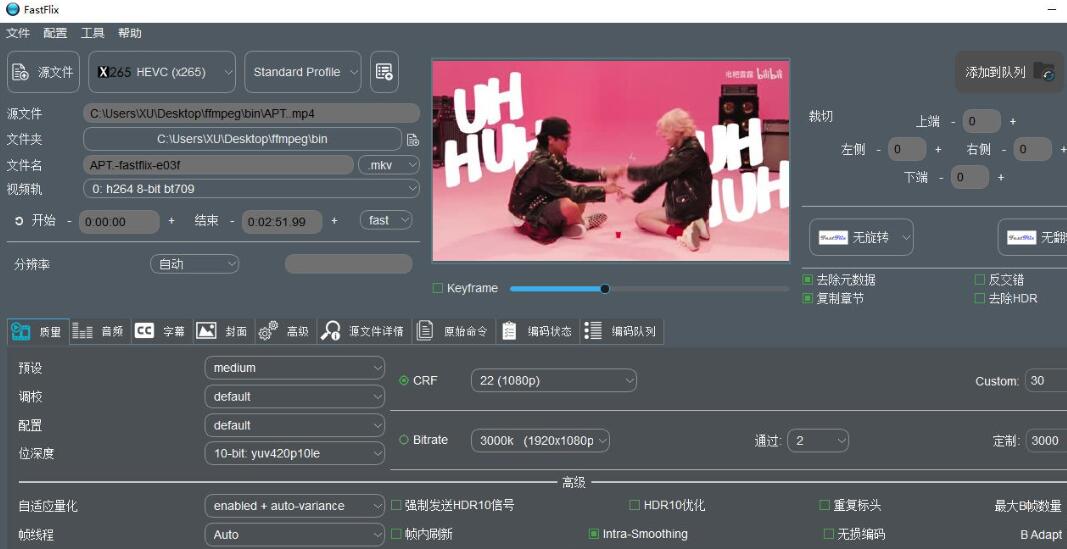Open the Encoding Queue tab

pyautogui.click(x=622, y=331)
